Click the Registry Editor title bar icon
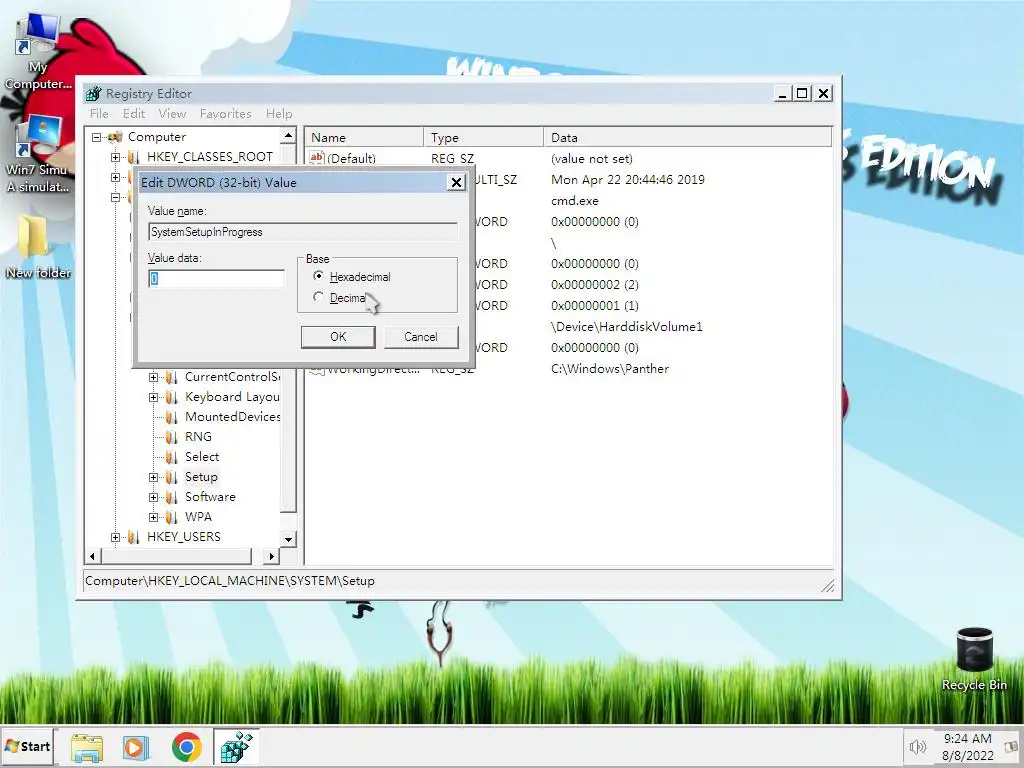Viewport: 1024px width, 768px height. point(93,94)
